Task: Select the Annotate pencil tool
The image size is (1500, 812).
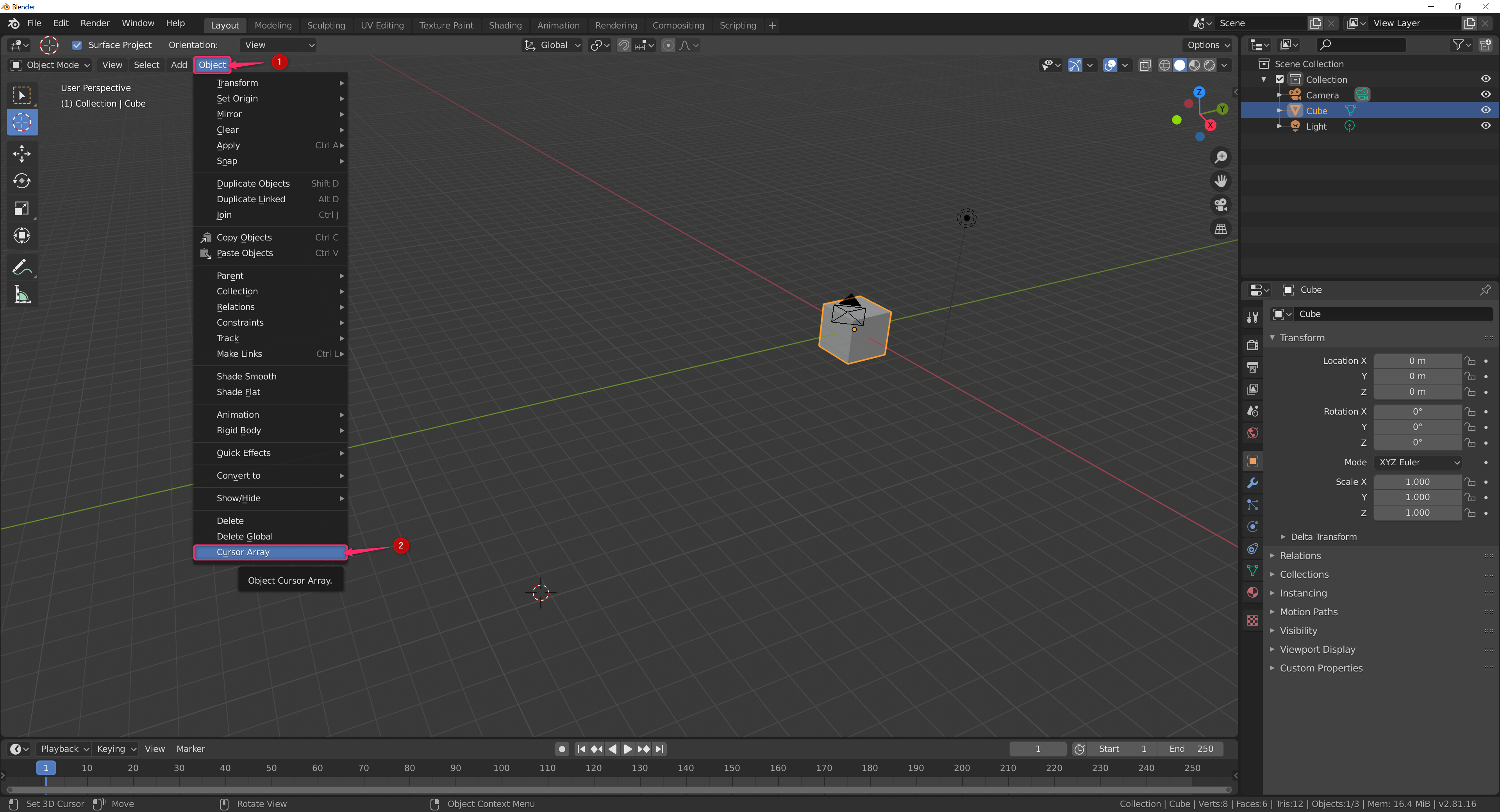Action: (x=22, y=267)
